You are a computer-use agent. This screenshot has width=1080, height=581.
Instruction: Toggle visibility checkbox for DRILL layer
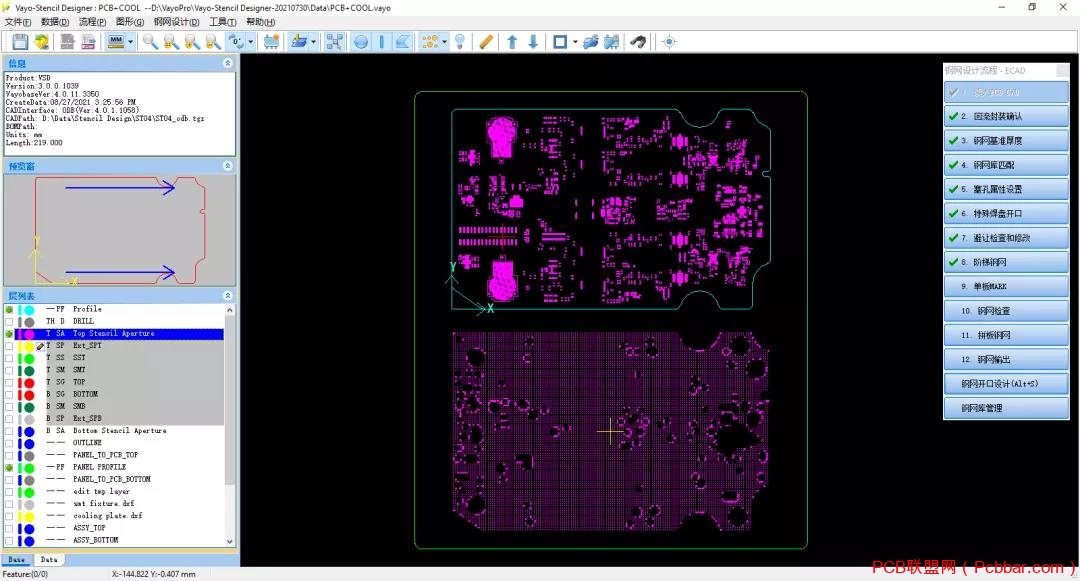(9, 322)
